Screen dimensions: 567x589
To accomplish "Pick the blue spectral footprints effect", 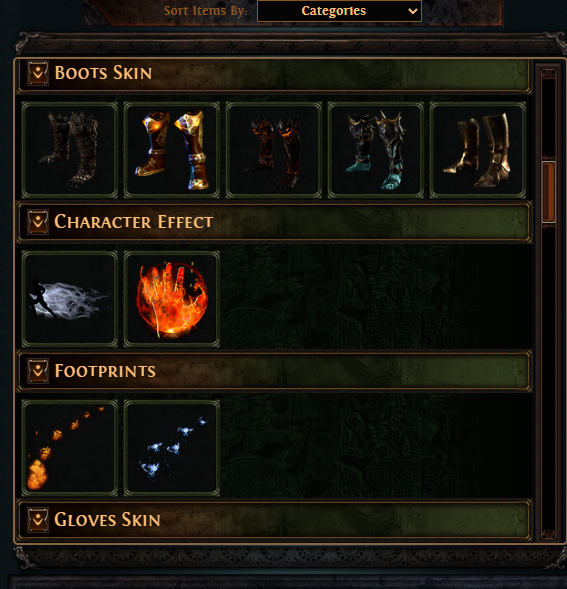I will coord(172,448).
